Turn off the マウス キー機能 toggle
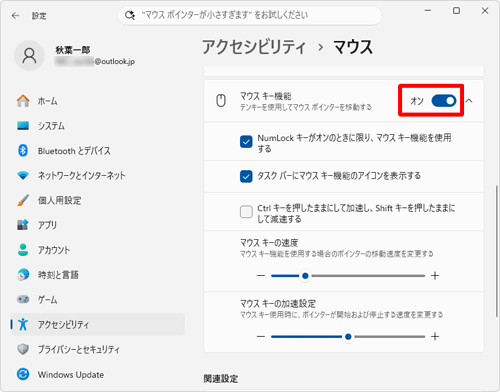The height and width of the screenshot is (392, 500). [444, 101]
